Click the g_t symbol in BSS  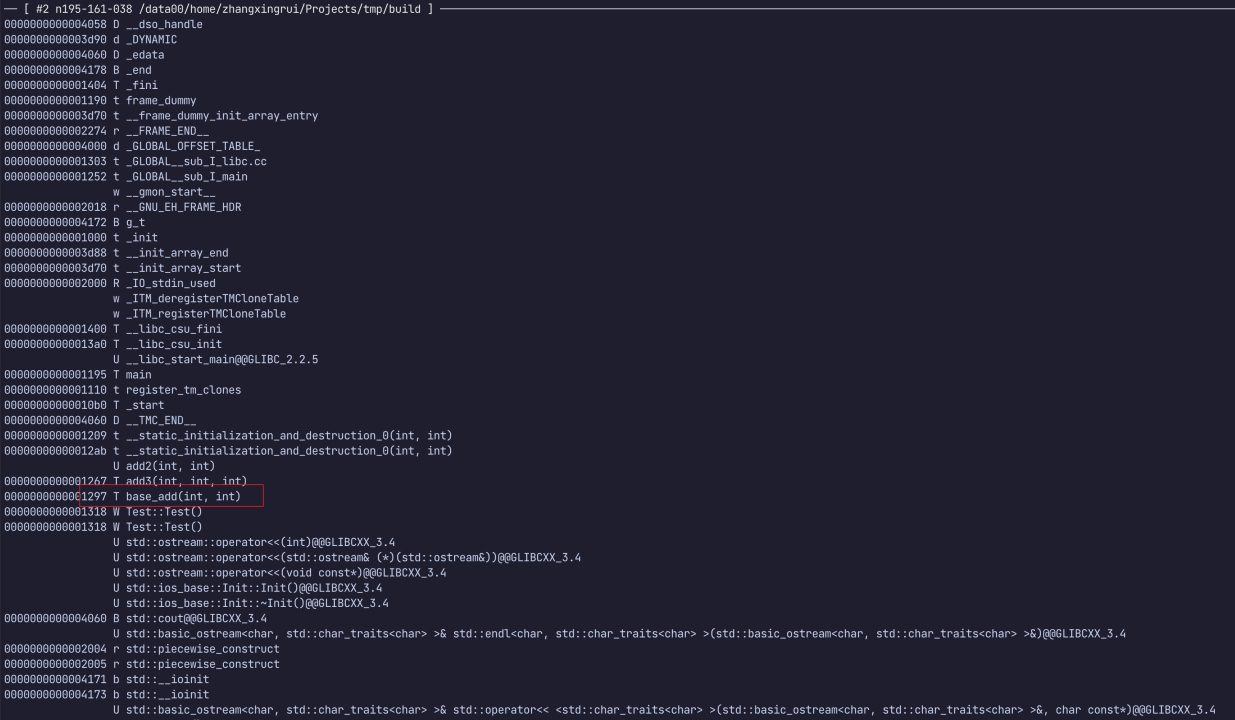pos(135,222)
